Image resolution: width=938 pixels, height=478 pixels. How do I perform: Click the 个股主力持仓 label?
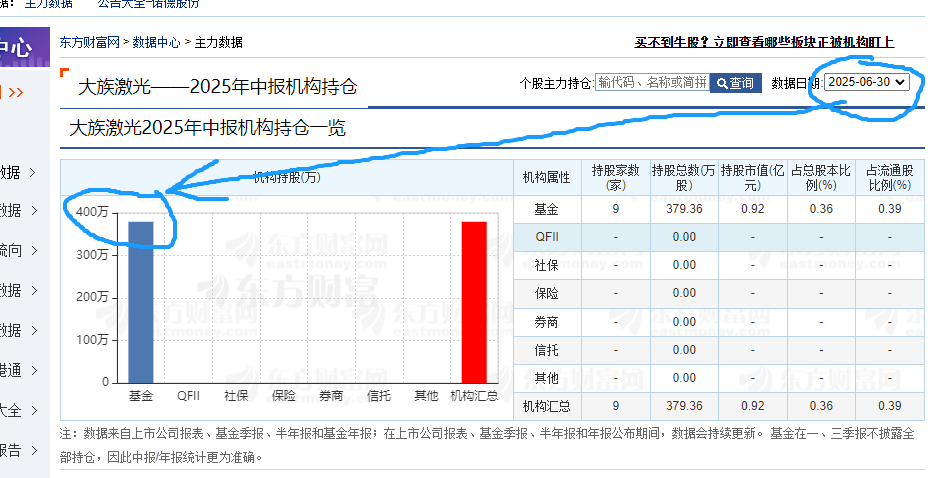click(556, 83)
